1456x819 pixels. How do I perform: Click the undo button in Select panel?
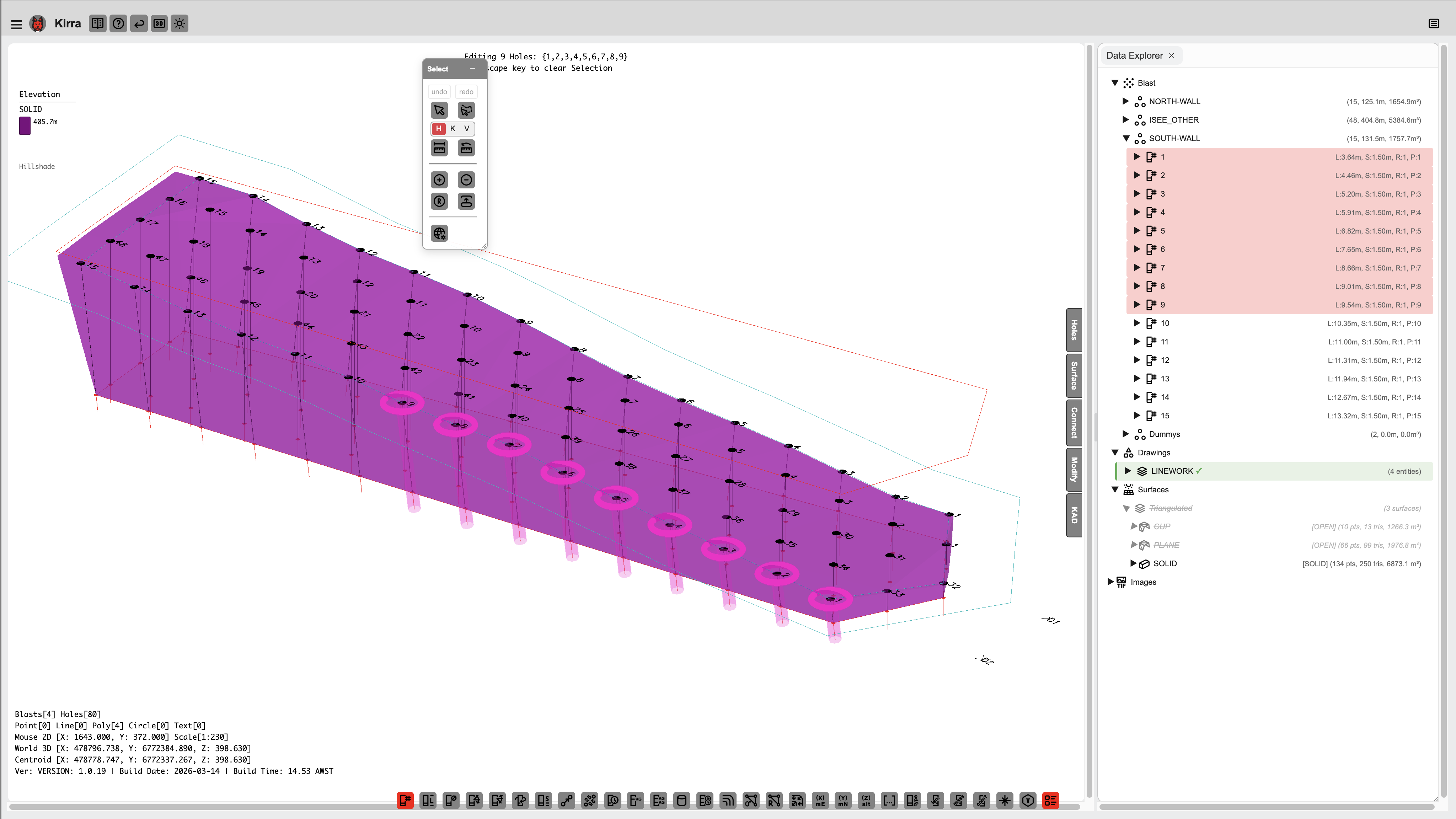[439, 91]
